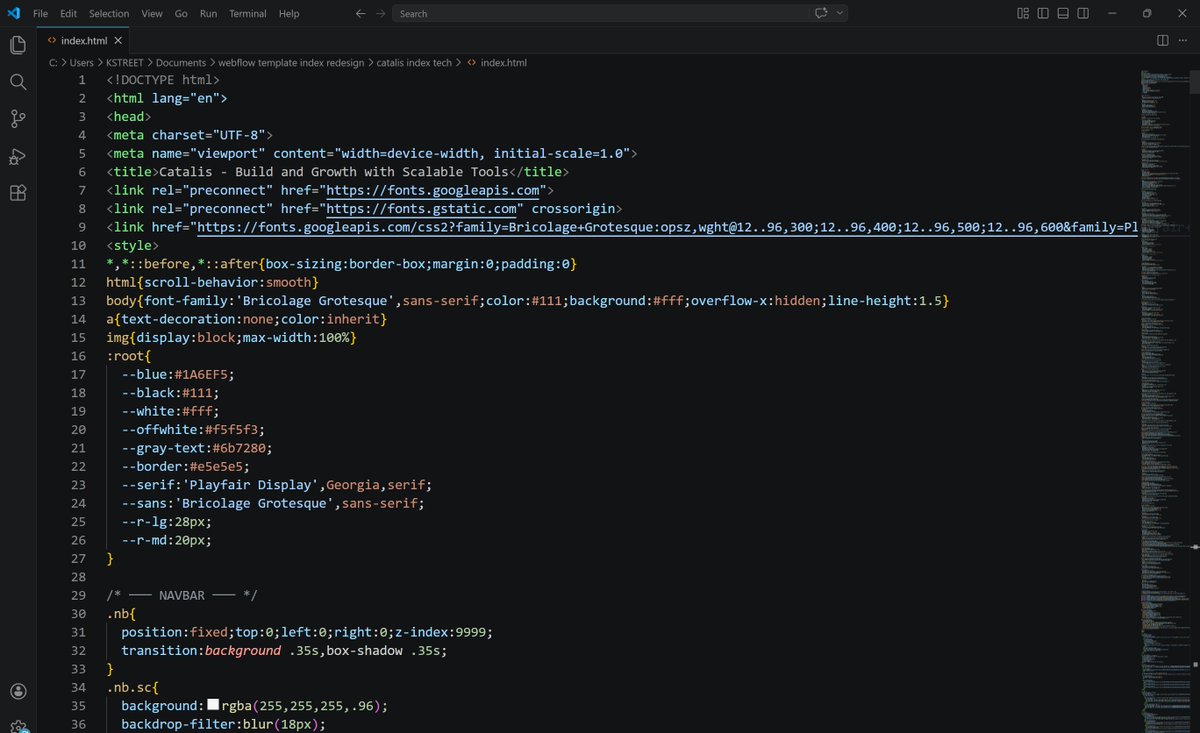The width and height of the screenshot is (1200, 733).
Task: Open the File menu
Action: pos(40,13)
